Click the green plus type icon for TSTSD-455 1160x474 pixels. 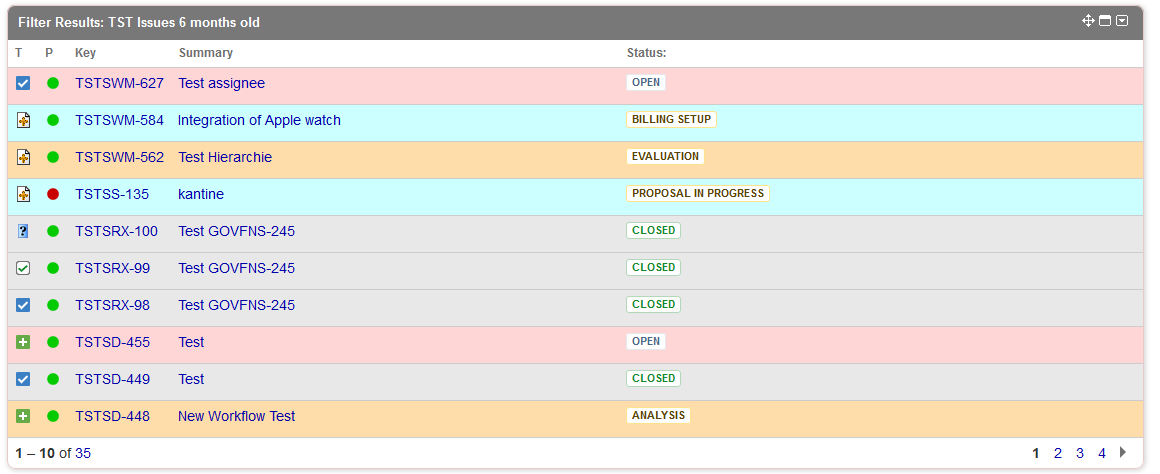[x=23, y=342]
